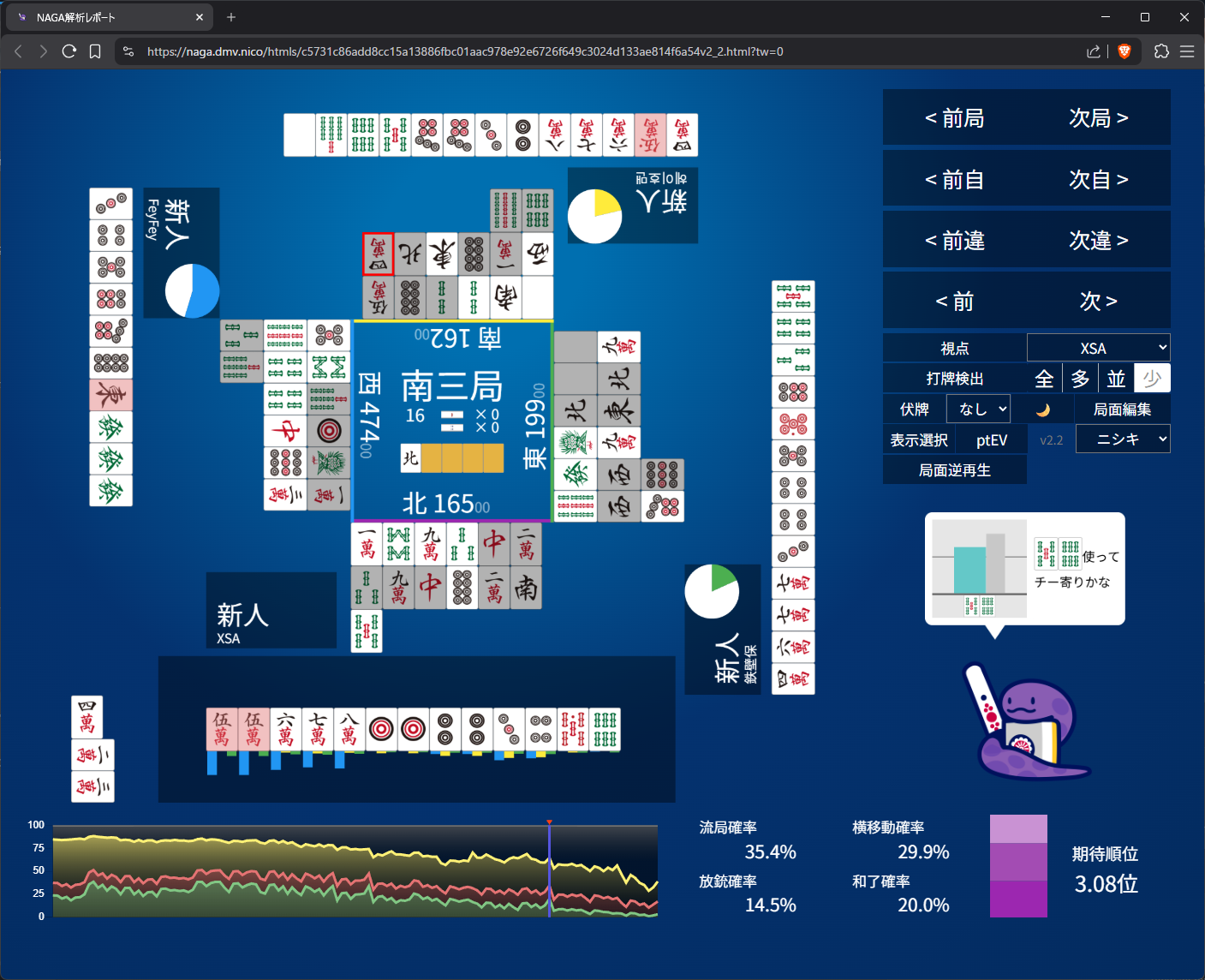Click the 局面逆再生 reverse playback button
The image size is (1205, 980).
(x=954, y=470)
